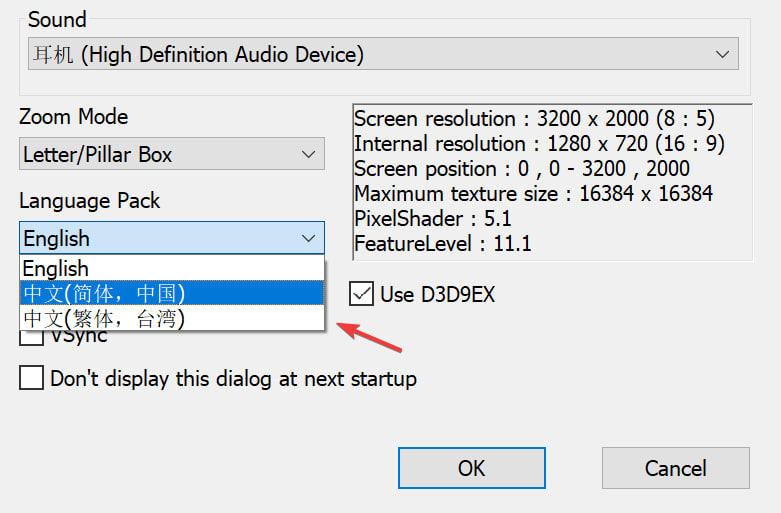
Task: Check Don't display this dialog at next startup
Action: click(32, 378)
